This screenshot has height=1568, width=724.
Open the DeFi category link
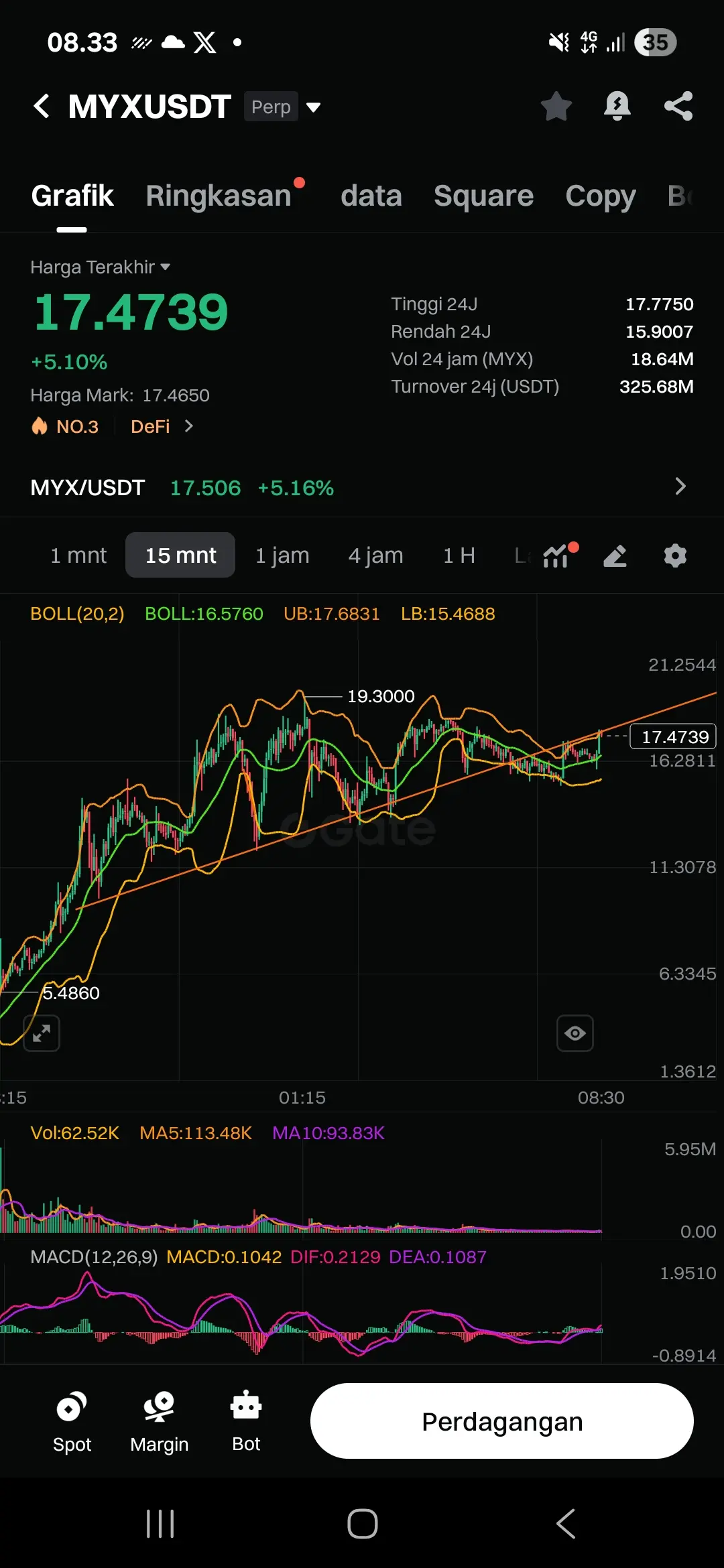pos(150,426)
